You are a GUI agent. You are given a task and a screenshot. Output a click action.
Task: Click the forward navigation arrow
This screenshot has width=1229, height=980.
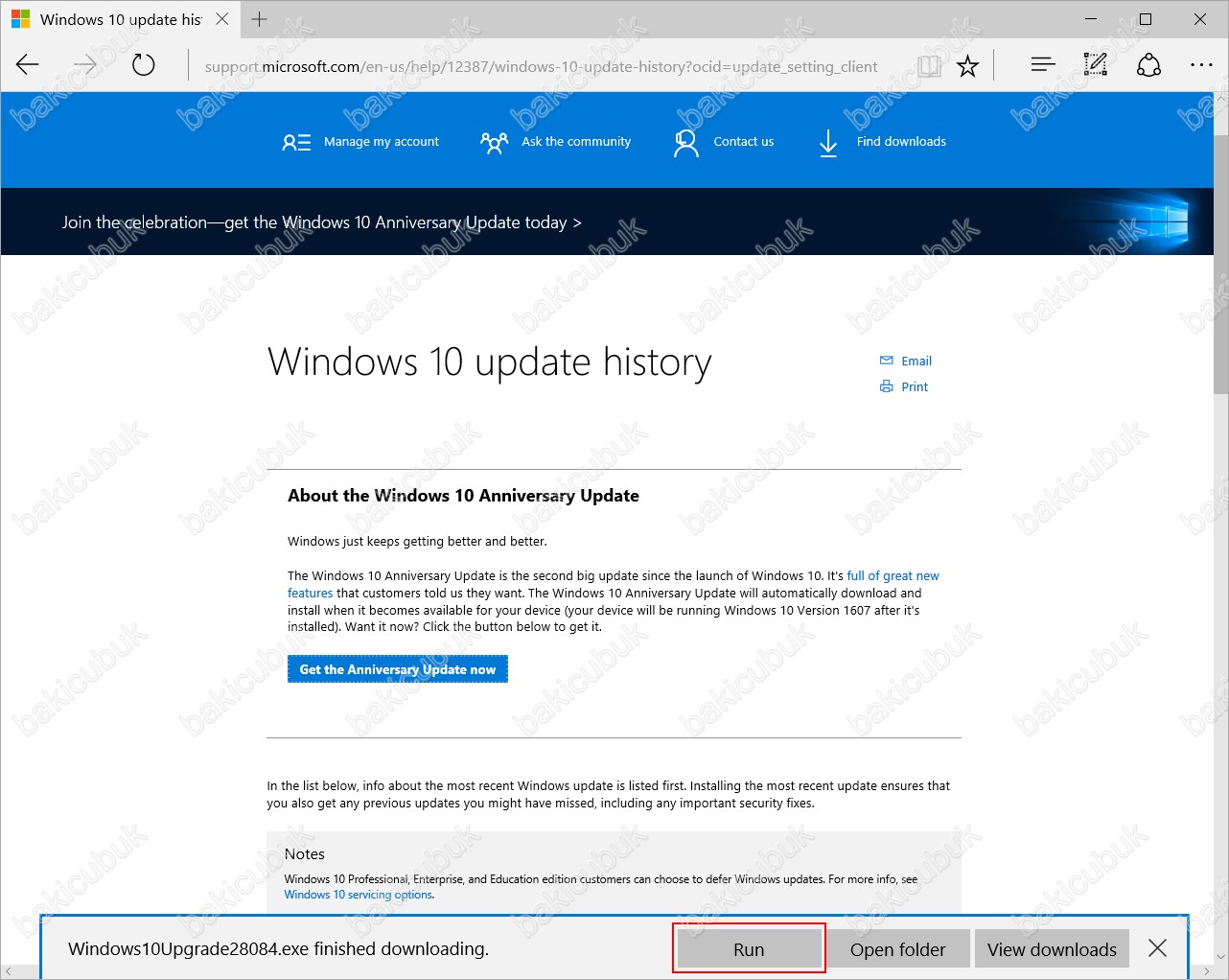click(85, 65)
